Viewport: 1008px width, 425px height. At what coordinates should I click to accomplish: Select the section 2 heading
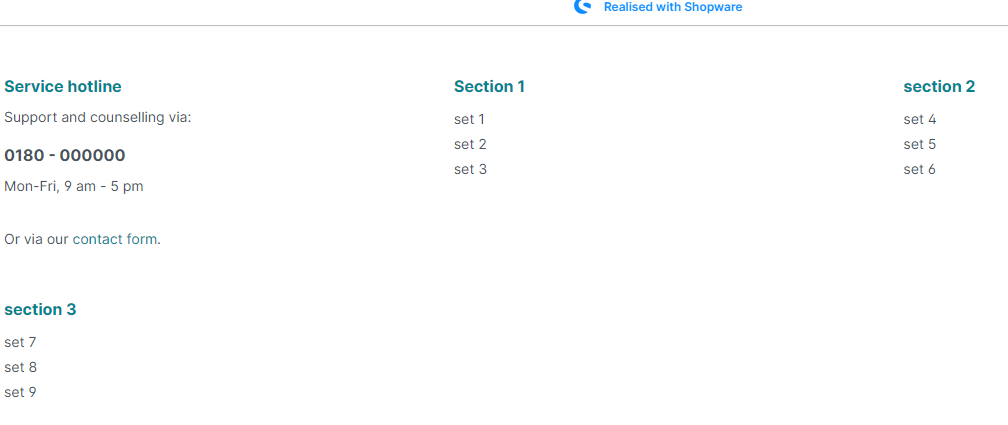coord(939,87)
